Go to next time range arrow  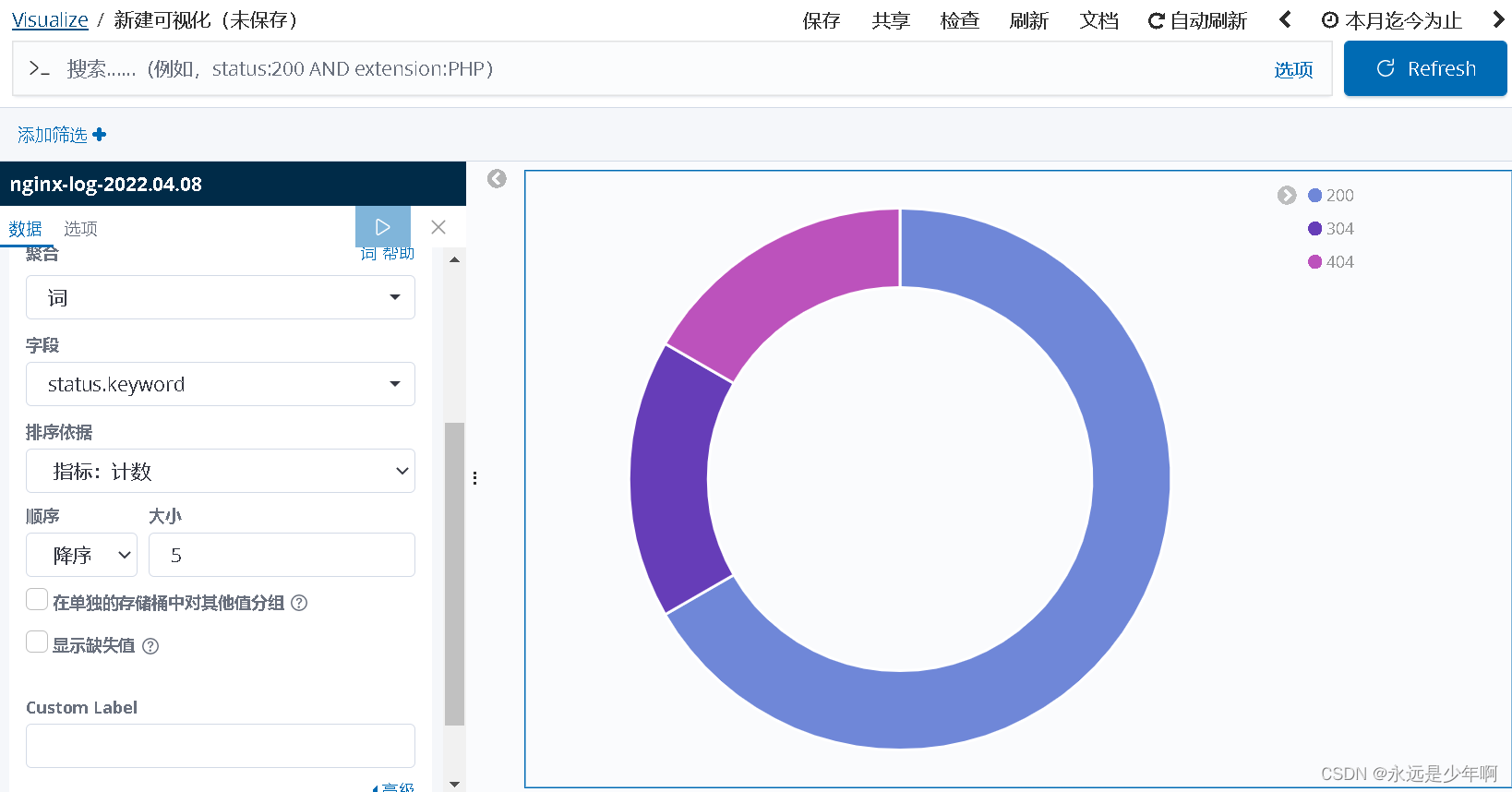pos(1498,19)
